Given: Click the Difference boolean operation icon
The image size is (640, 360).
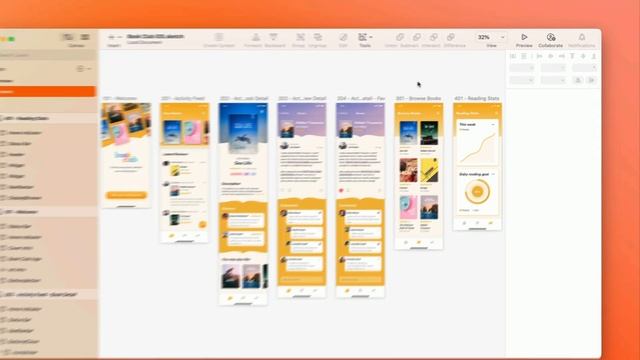Looking at the screenshot, I should pyautogui.click(x=451, y=38).
